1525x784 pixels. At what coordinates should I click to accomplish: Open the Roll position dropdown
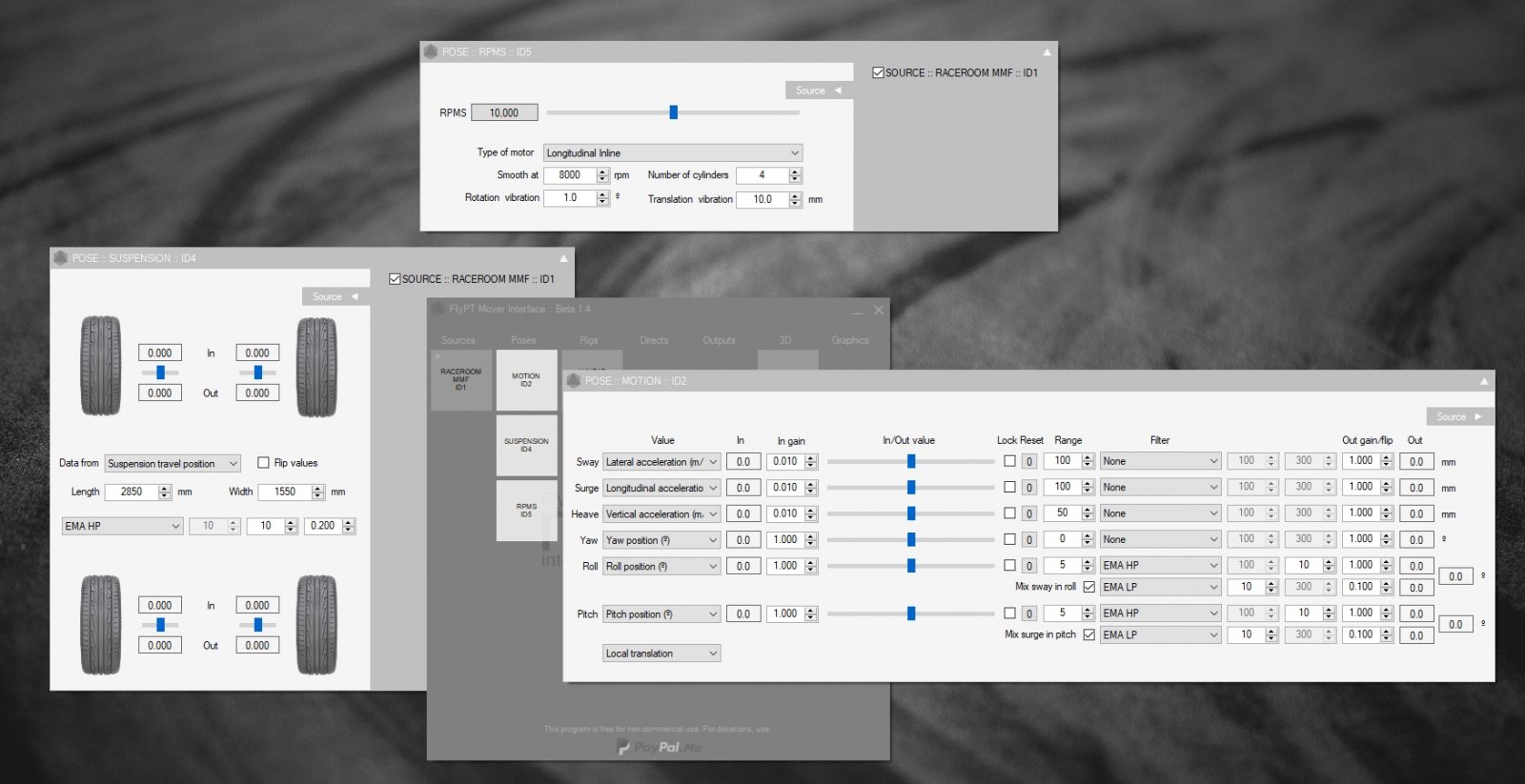coord(661,566)
